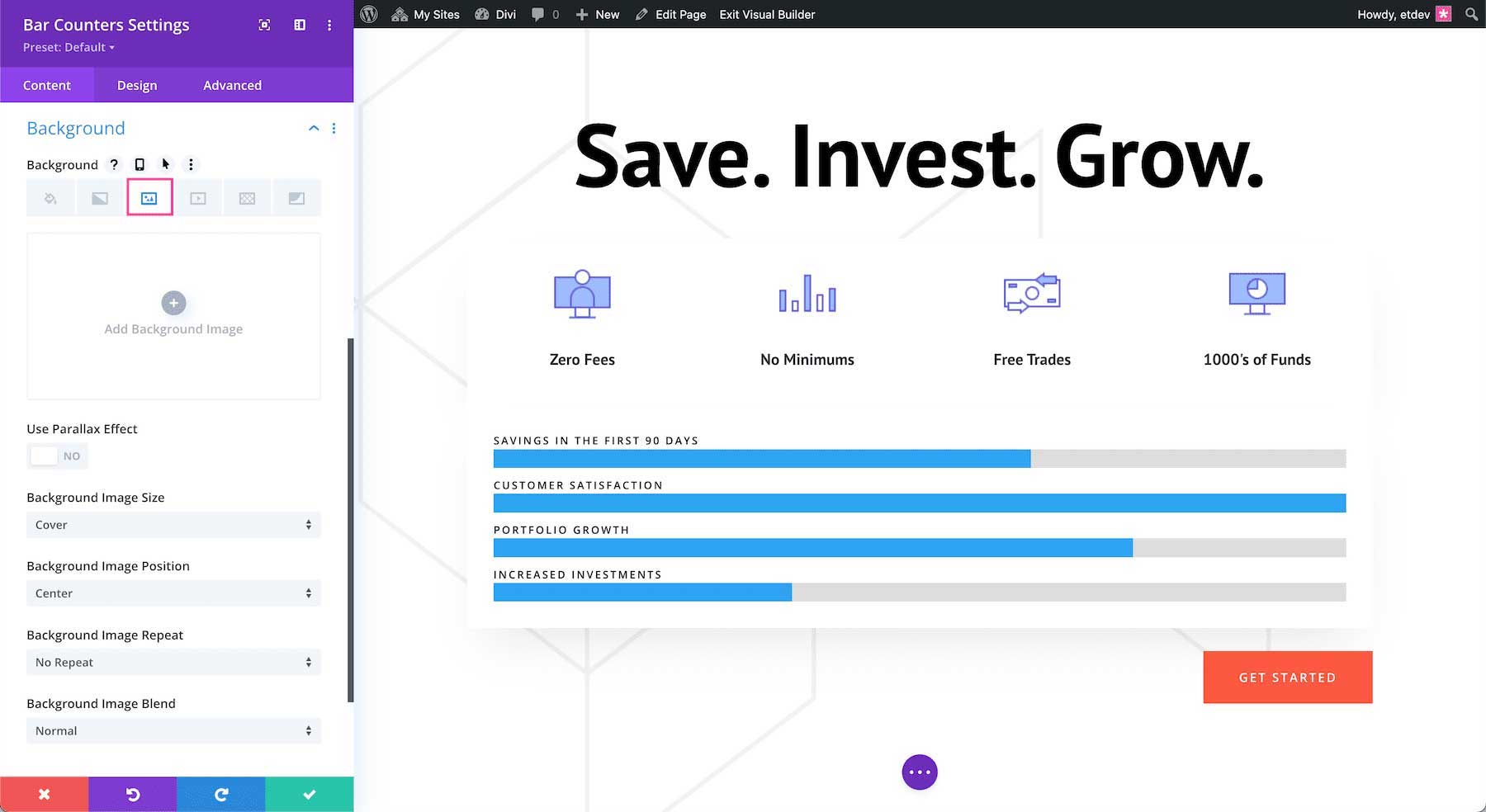Open the Background section options menu
Screen dimensions: 1486x812
pos(334,128)
